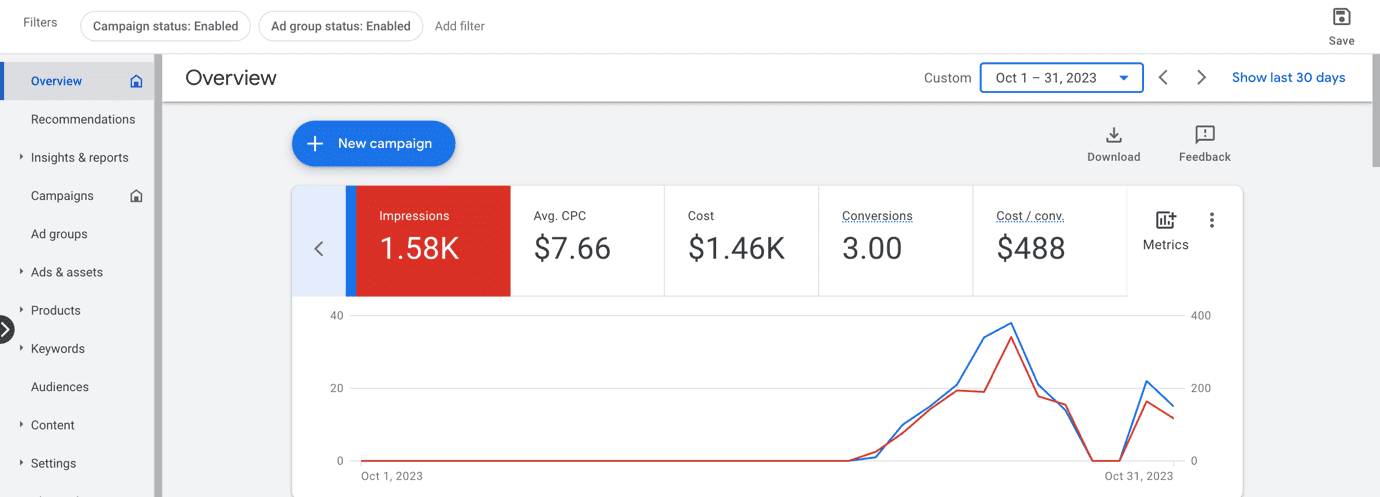The width and height of the screenshot is (1380, 497).
Task: Open the three-dot more options menu
Action: 1211,220
